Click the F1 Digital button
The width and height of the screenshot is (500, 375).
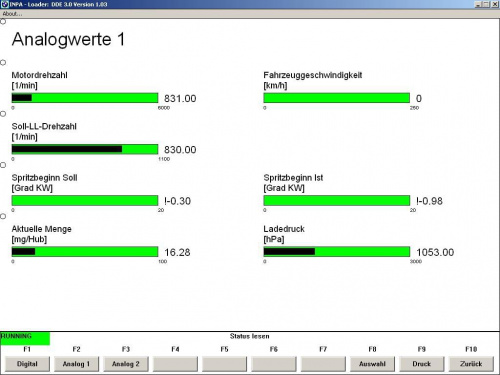click(x=27, y=364)
